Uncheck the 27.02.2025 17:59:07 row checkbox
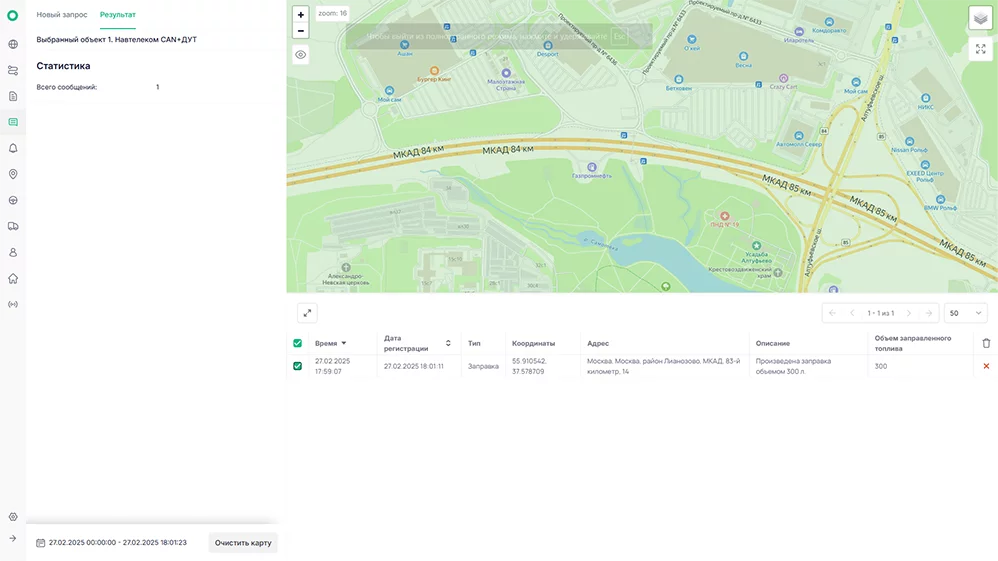 click(x=297, y=366)
